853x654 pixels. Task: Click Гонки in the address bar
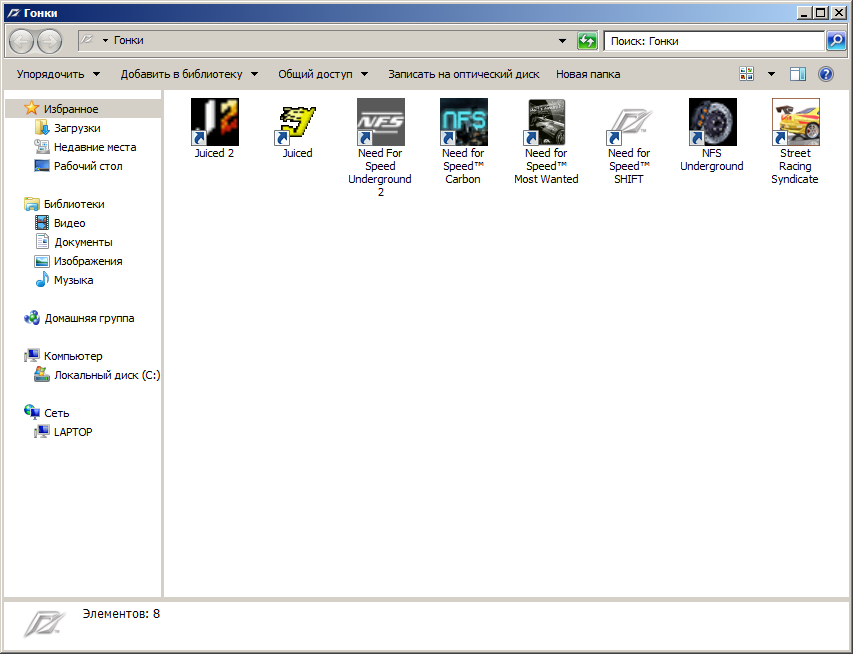129,40
